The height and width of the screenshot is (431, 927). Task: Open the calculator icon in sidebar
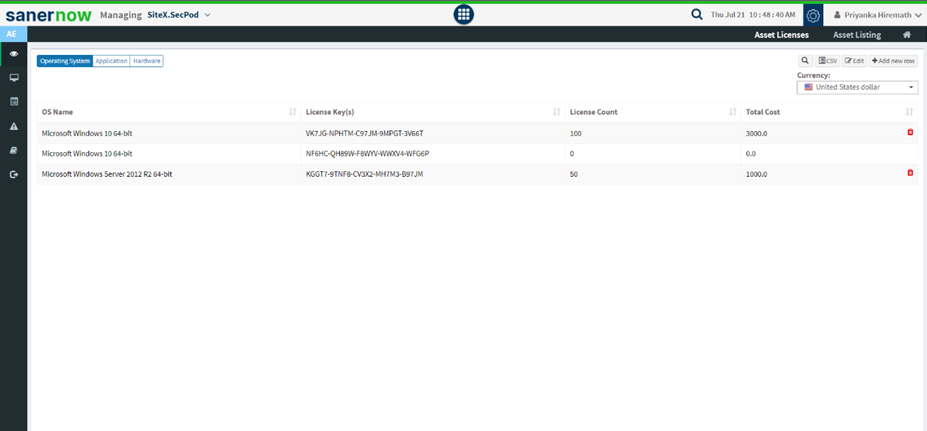tap(14, 102)
